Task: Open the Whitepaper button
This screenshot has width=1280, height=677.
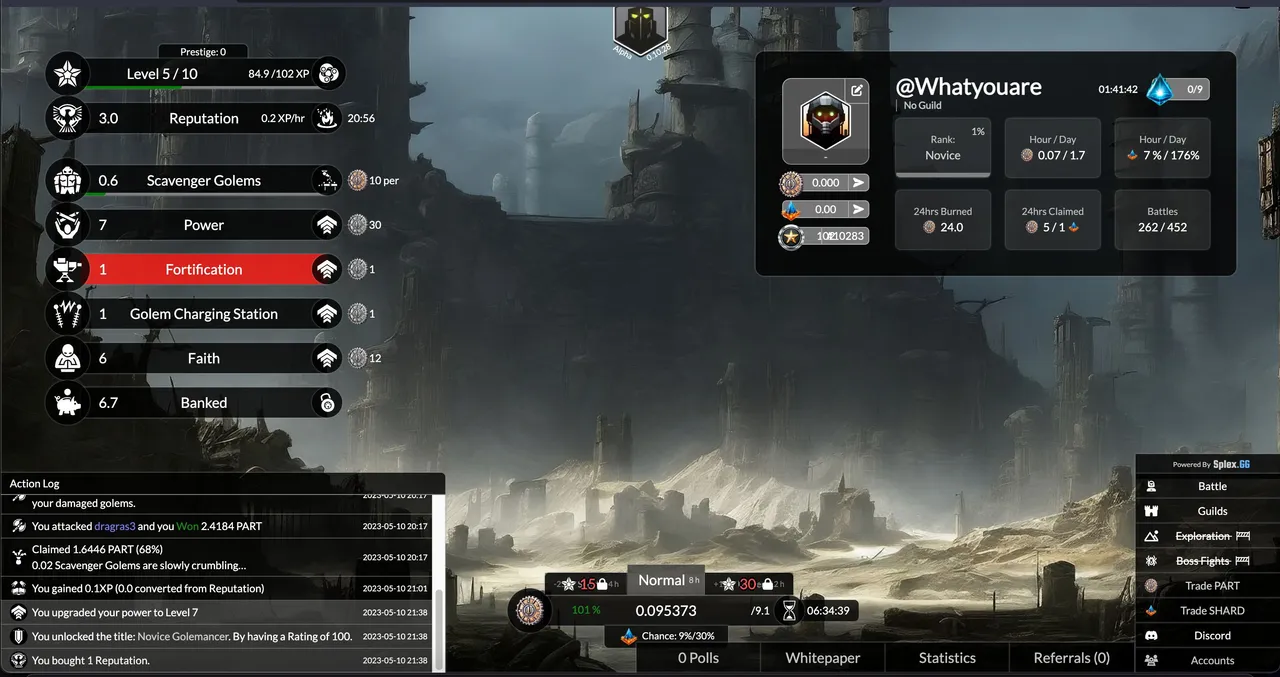Action: tap(822, 657)
